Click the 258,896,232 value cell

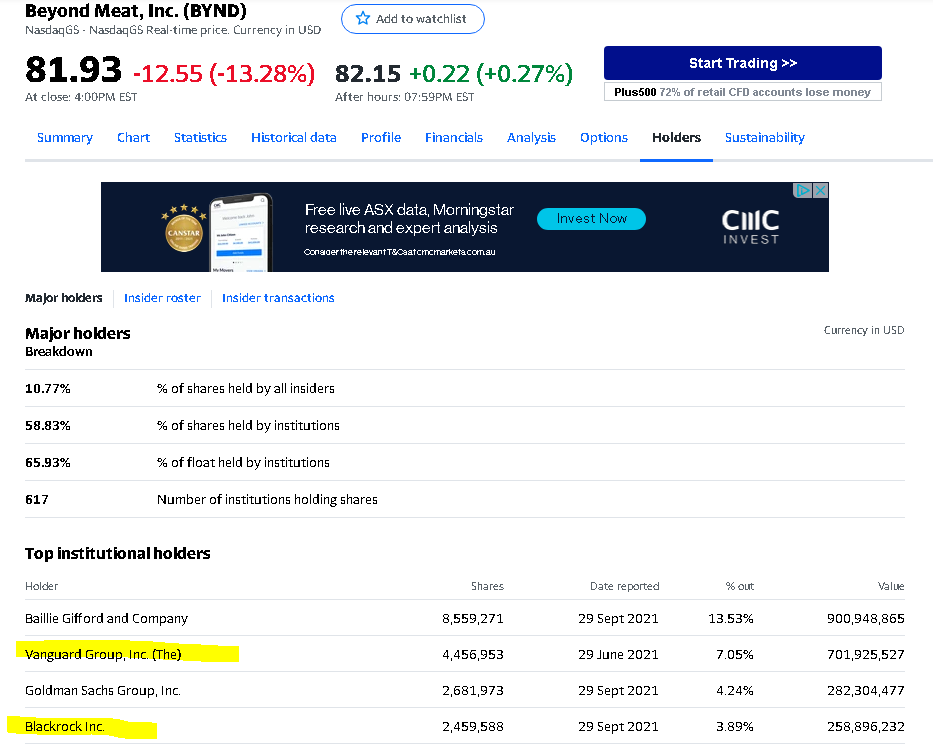coord(866,726)
